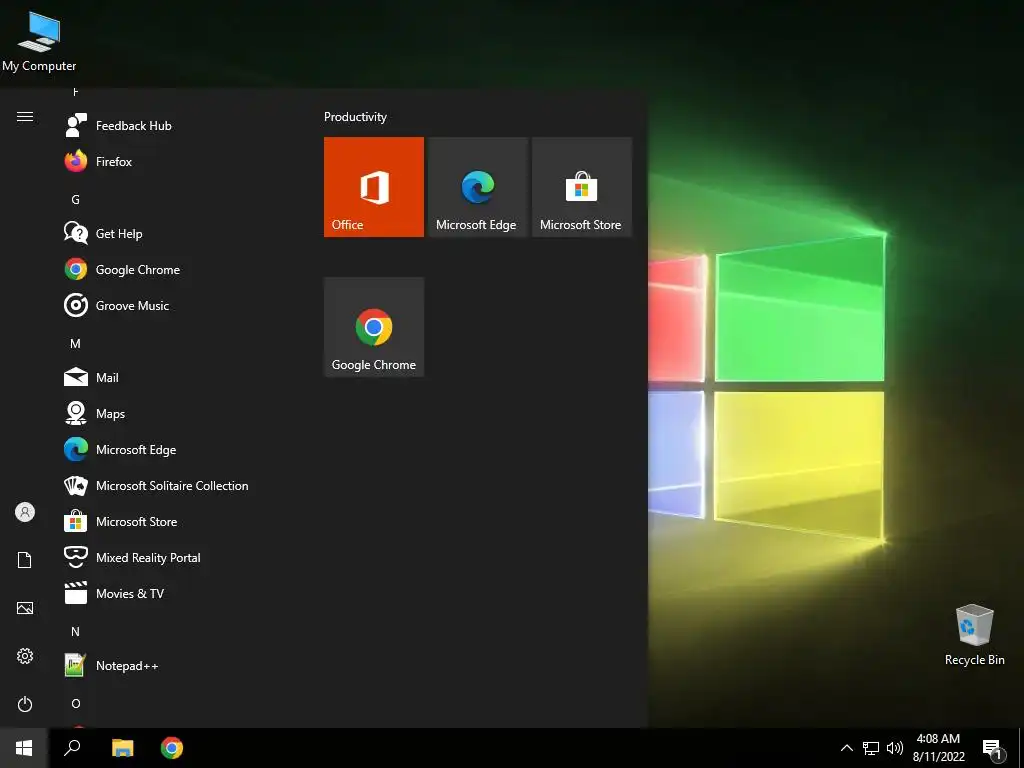The height and width of the screenshot is (768, 1024).
Task: Click the Power button in Start
Action: [x=25, y=704]
